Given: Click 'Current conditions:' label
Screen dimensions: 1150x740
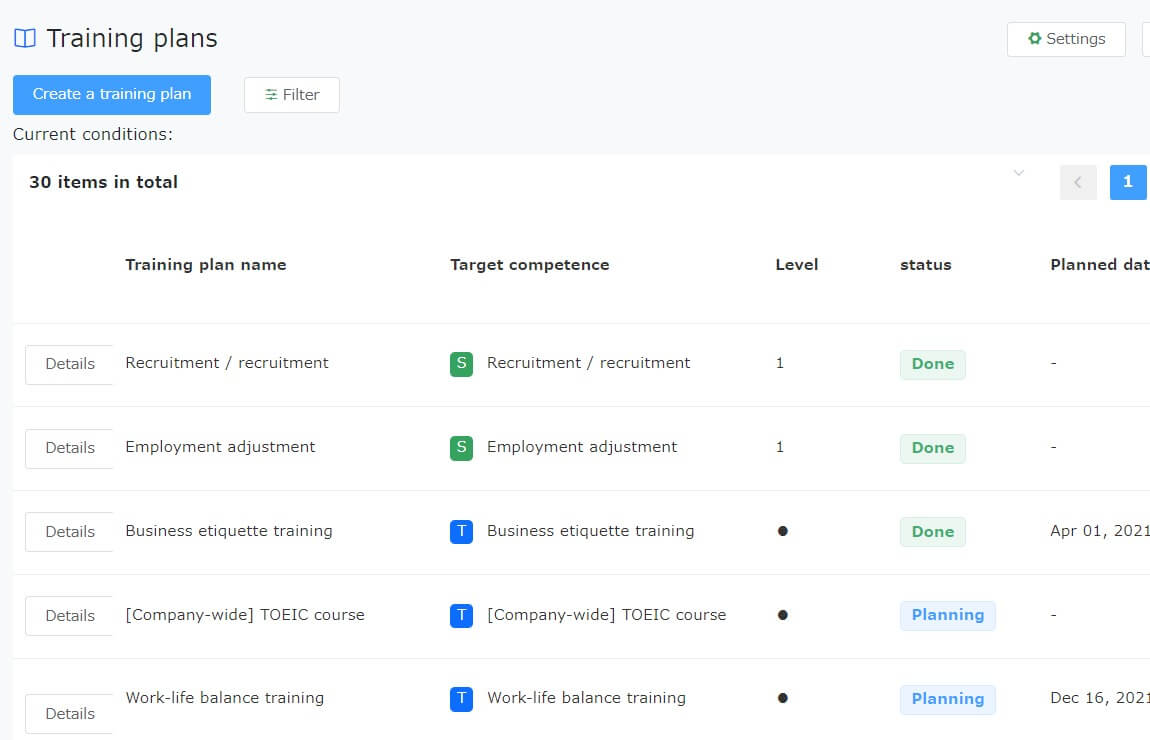Looking at the screenshot, I should 93,134.
